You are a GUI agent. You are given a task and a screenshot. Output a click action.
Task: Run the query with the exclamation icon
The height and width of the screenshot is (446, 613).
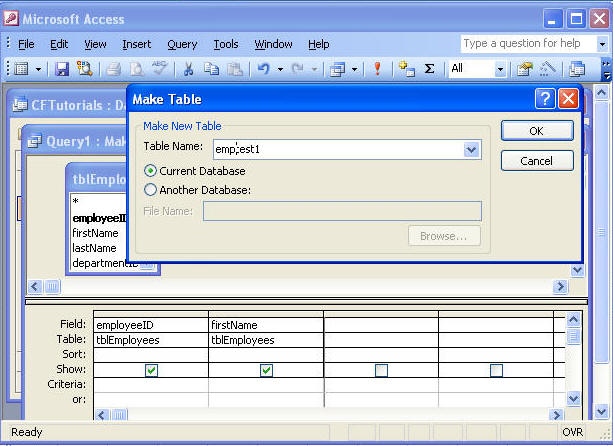tap(377, 69)
